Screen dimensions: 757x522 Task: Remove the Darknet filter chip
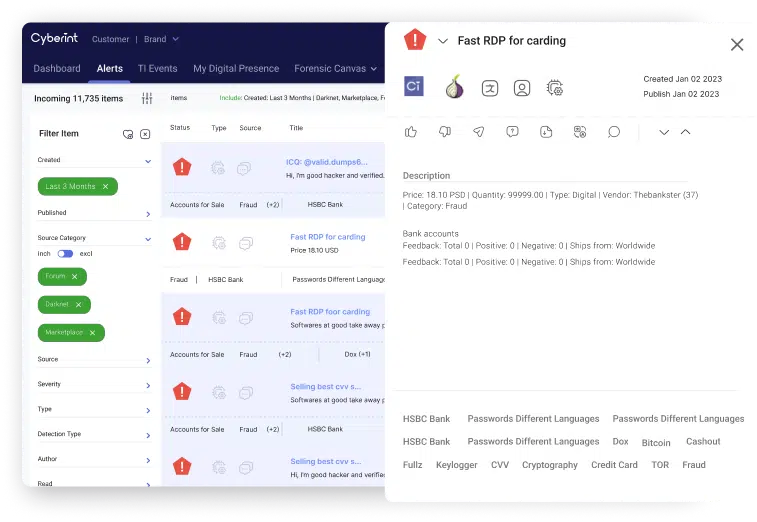[x=78, y=305]
